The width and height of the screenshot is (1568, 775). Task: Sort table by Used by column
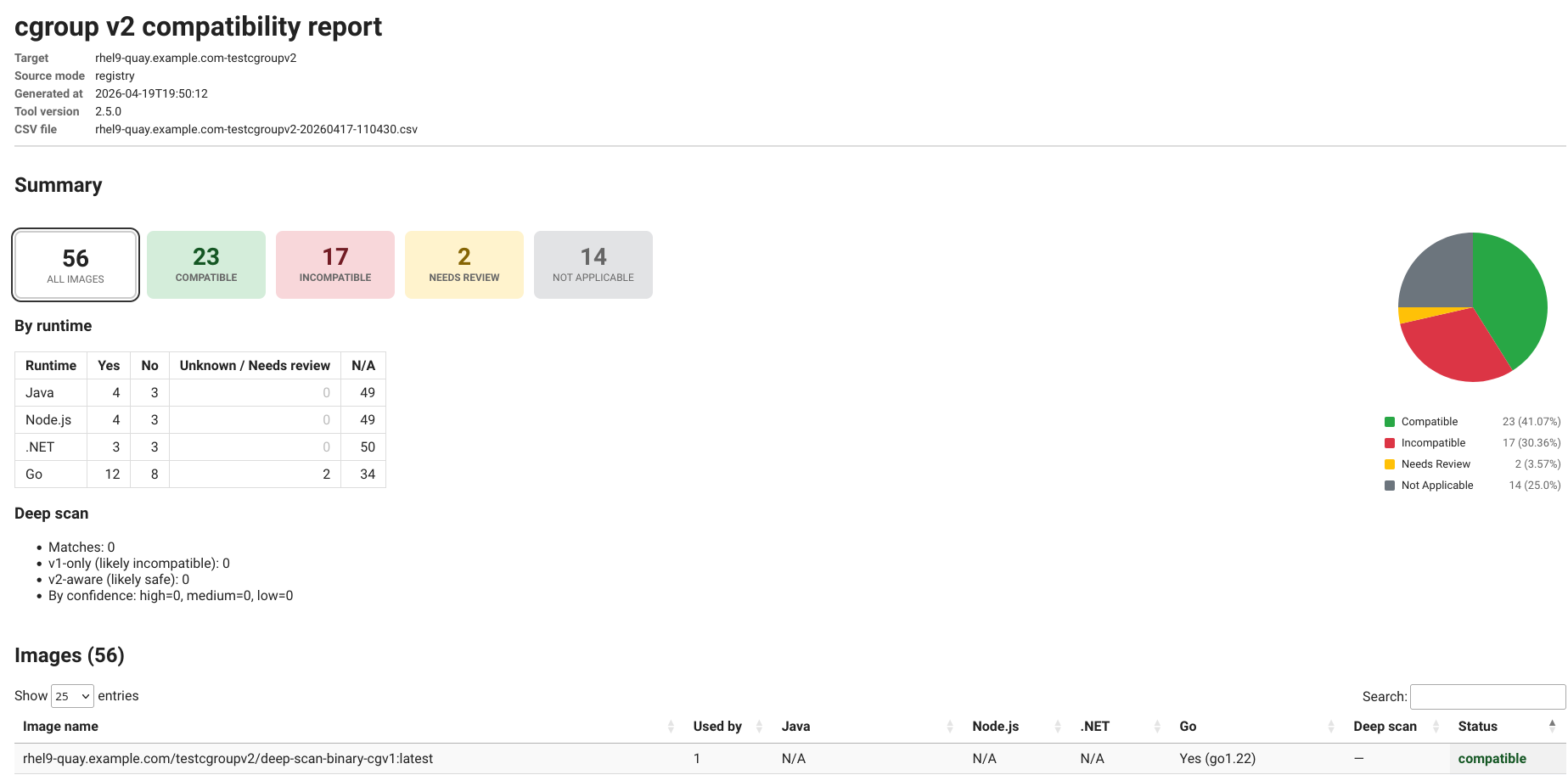(x=717, y=727)
